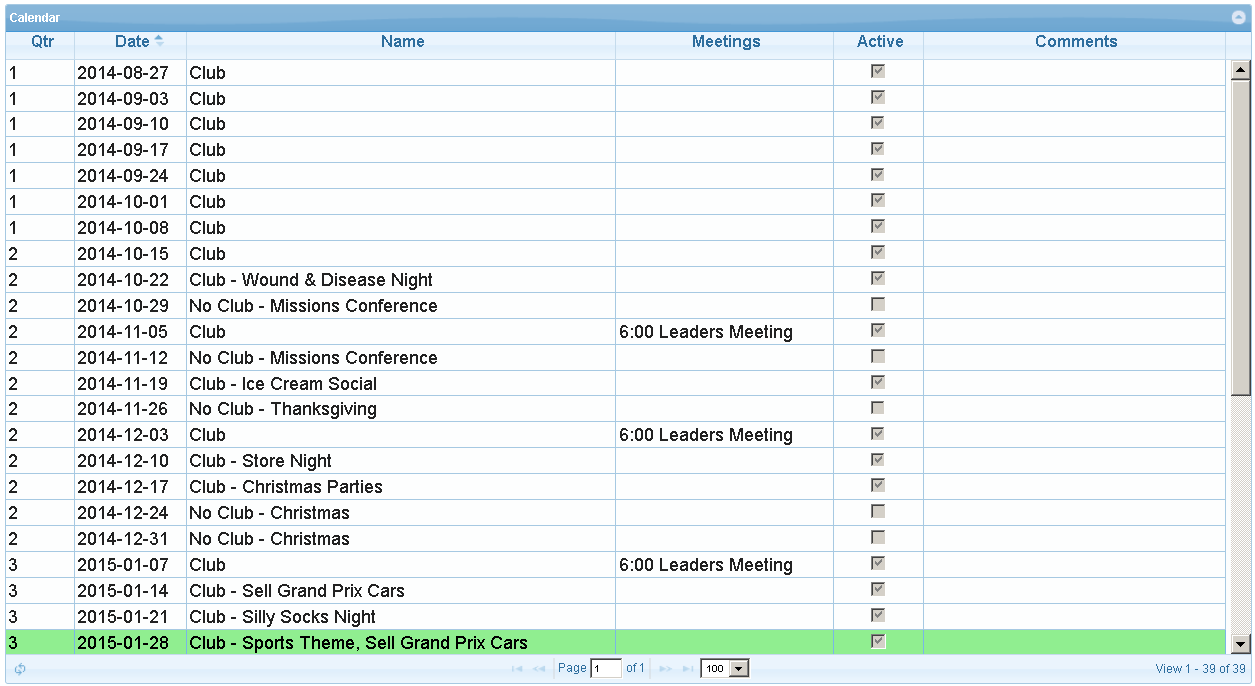This screenshot has width=1255, height=686.
Task: Toggle Active checkbox for 2014-10-29 row
Action: tap(878, 304)
